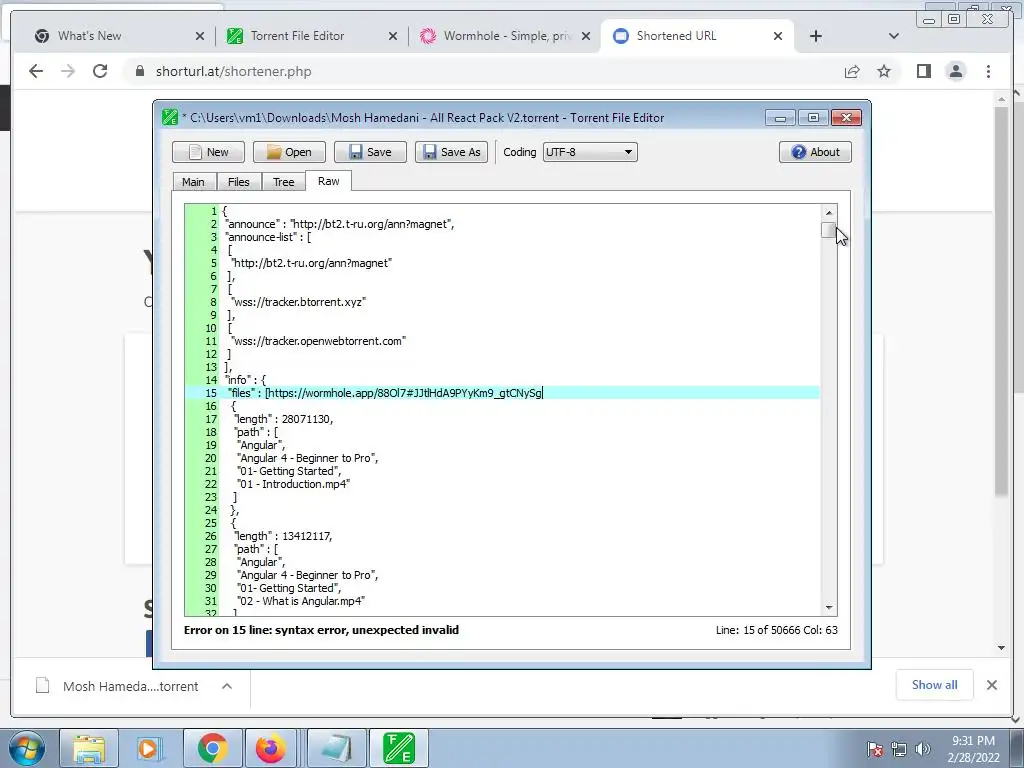The image size is (1024, 768).
Task: Switch to the Main tab
Action: [193, 182]
